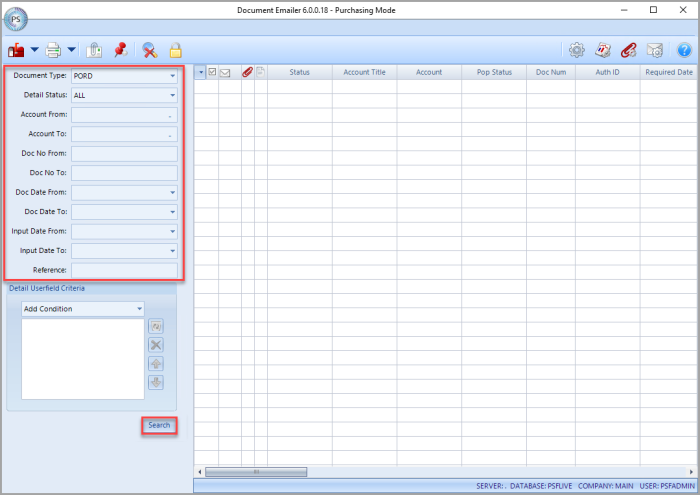Click the red pushpin toolbar icon

click(121, 50)
